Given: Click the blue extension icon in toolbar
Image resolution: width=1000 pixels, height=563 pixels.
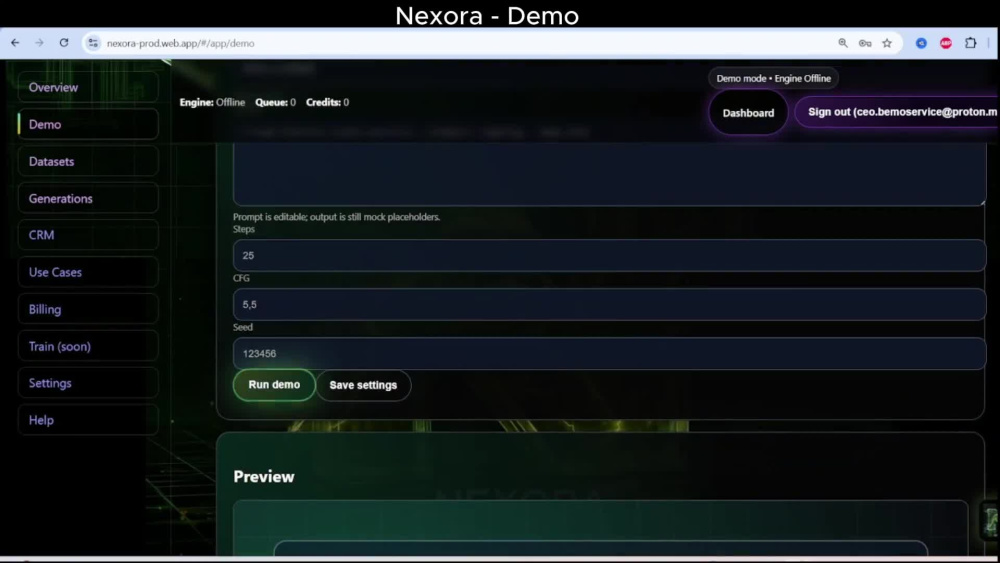Looking at the screenshot, I should click(x=922, y=43).
